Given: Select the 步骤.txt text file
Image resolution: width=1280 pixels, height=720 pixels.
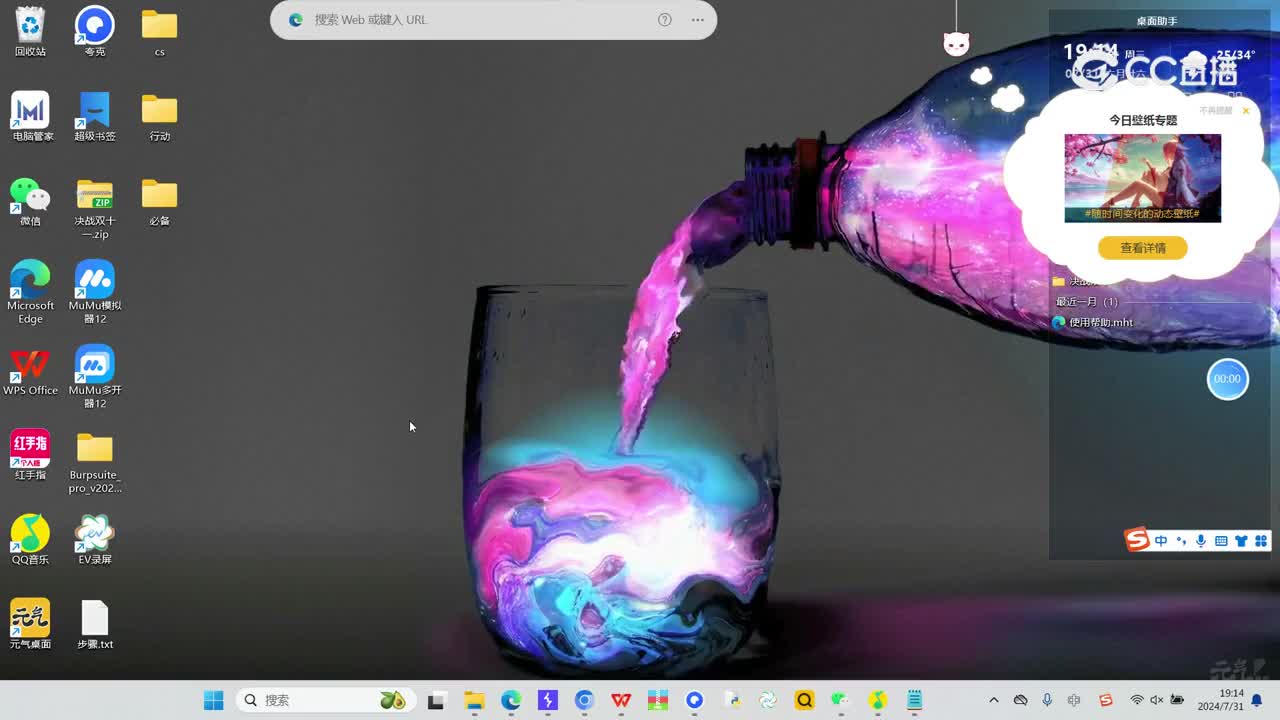Looking at the screenshot, I should (x=95, y=625).
